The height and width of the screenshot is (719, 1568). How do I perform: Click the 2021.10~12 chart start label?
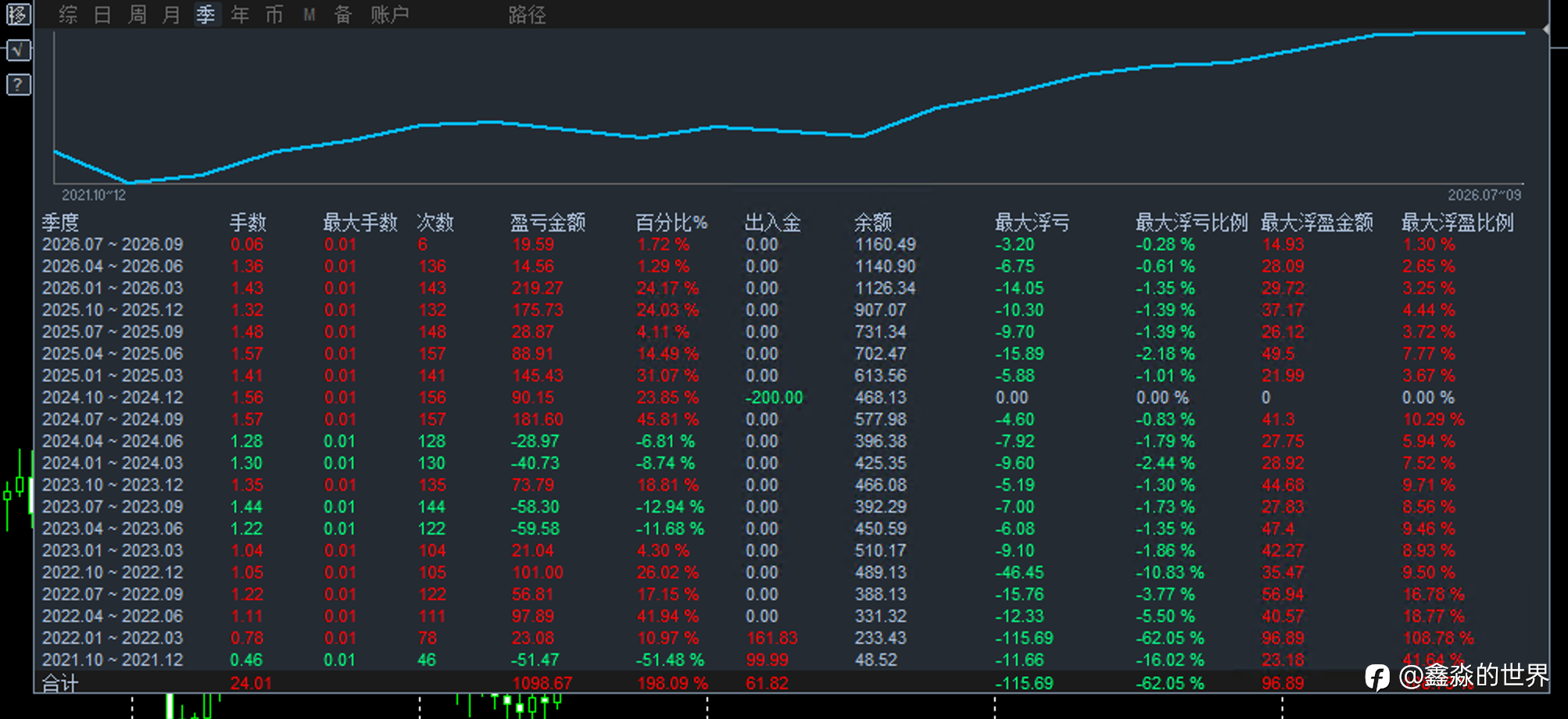coord(94,195)
